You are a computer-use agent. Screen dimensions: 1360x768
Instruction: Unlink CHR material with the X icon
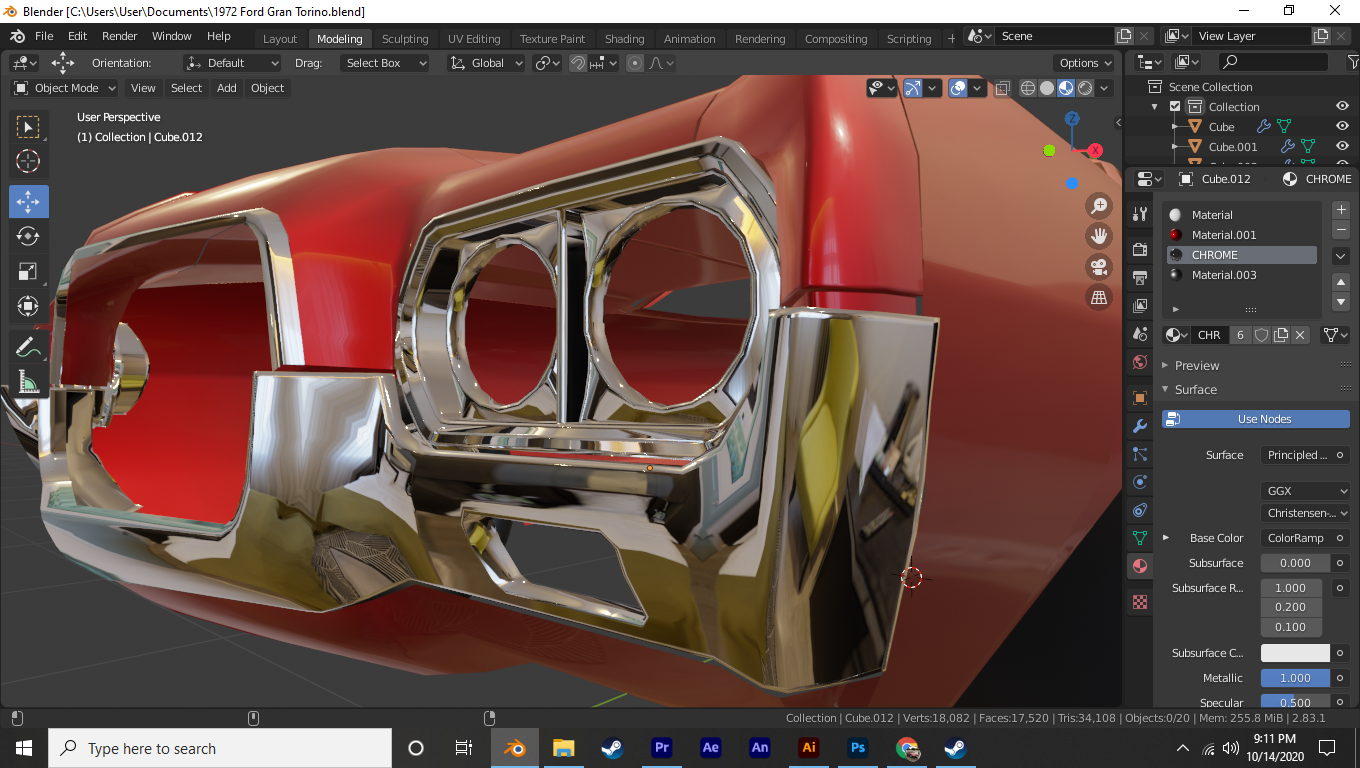coord(1300,335)
